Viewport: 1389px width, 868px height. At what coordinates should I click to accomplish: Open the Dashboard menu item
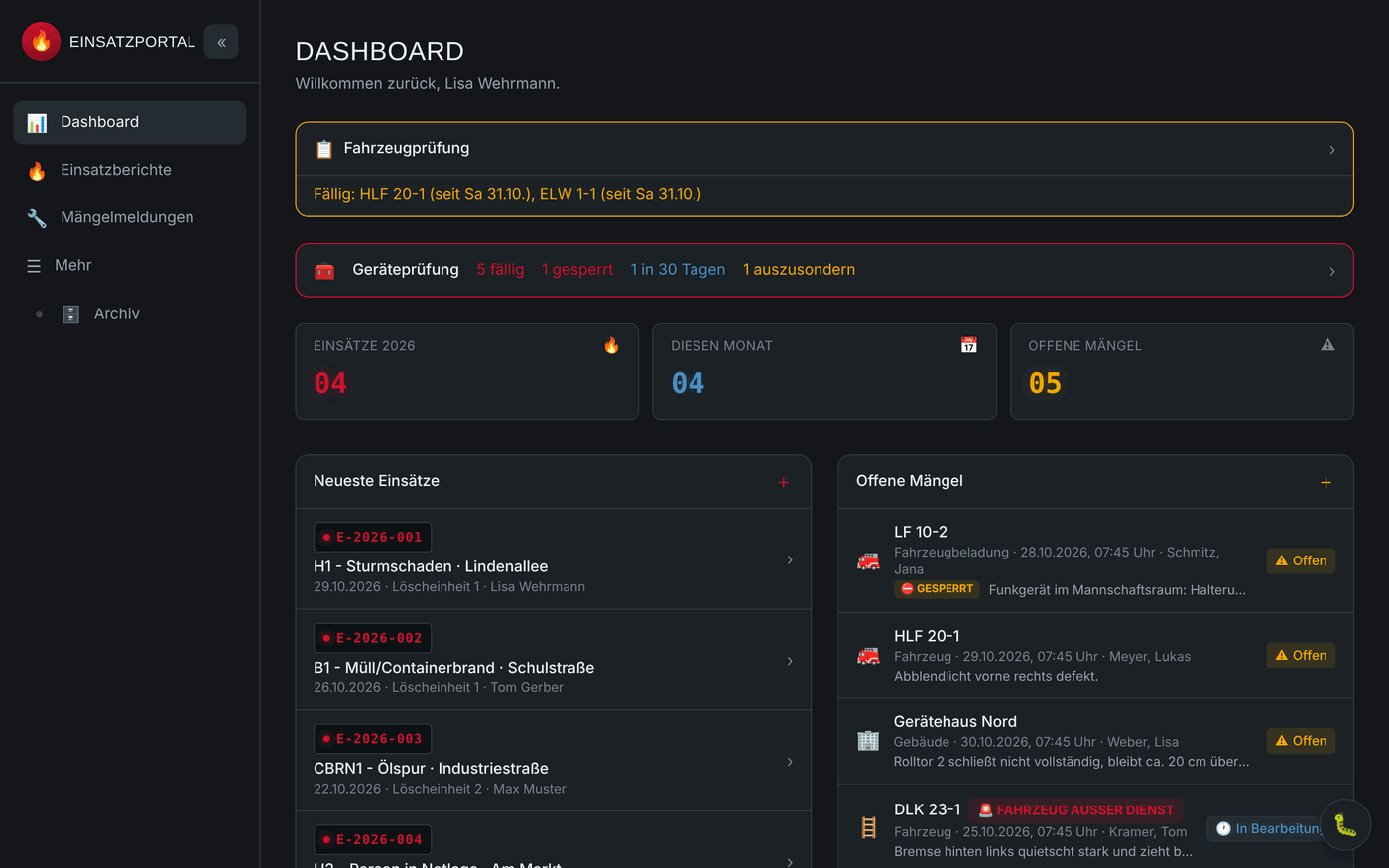coord(130,122)
